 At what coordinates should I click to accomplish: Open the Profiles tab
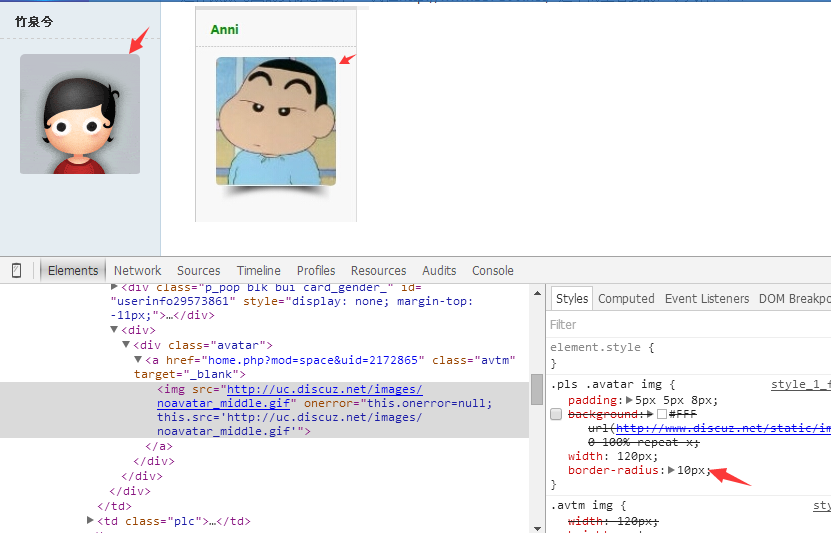316,270
